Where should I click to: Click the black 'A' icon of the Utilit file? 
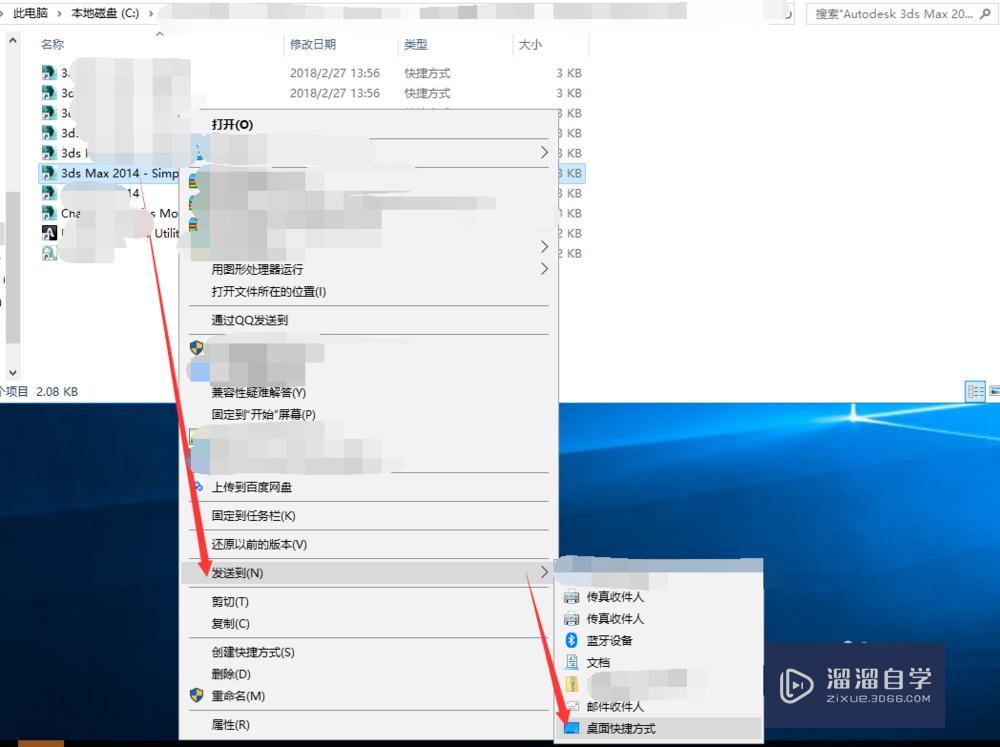coord(49,233)
